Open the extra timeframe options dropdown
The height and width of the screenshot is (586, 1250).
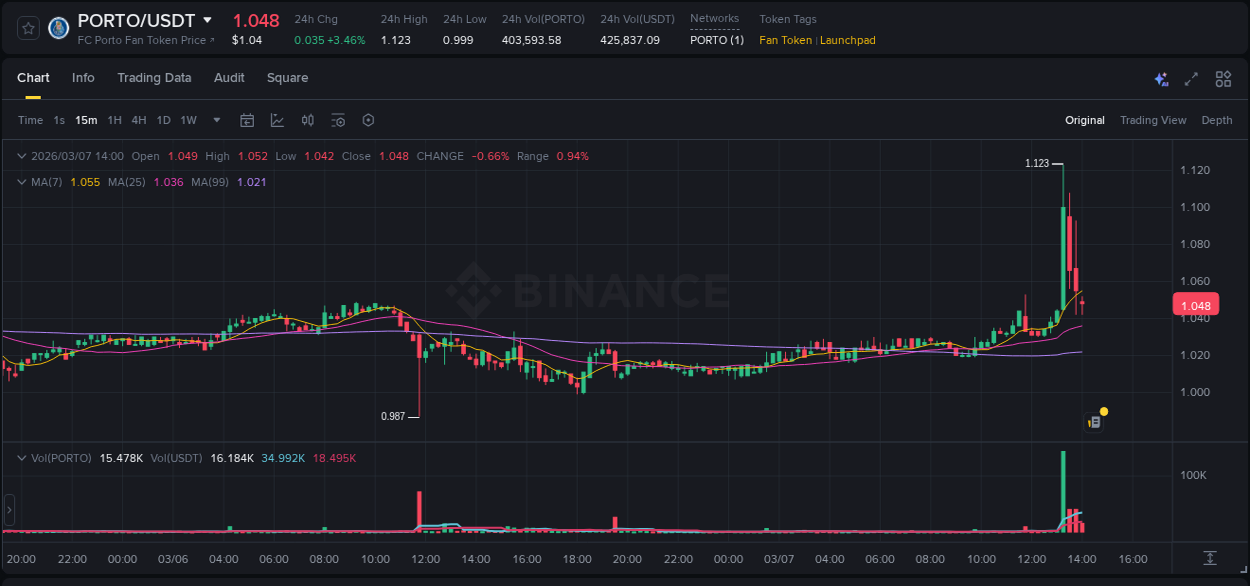point(215,120)
